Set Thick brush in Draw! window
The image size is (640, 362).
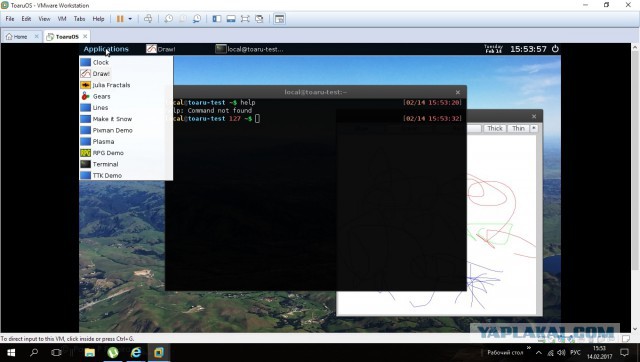pyautogui.click(x=495, y=129)
